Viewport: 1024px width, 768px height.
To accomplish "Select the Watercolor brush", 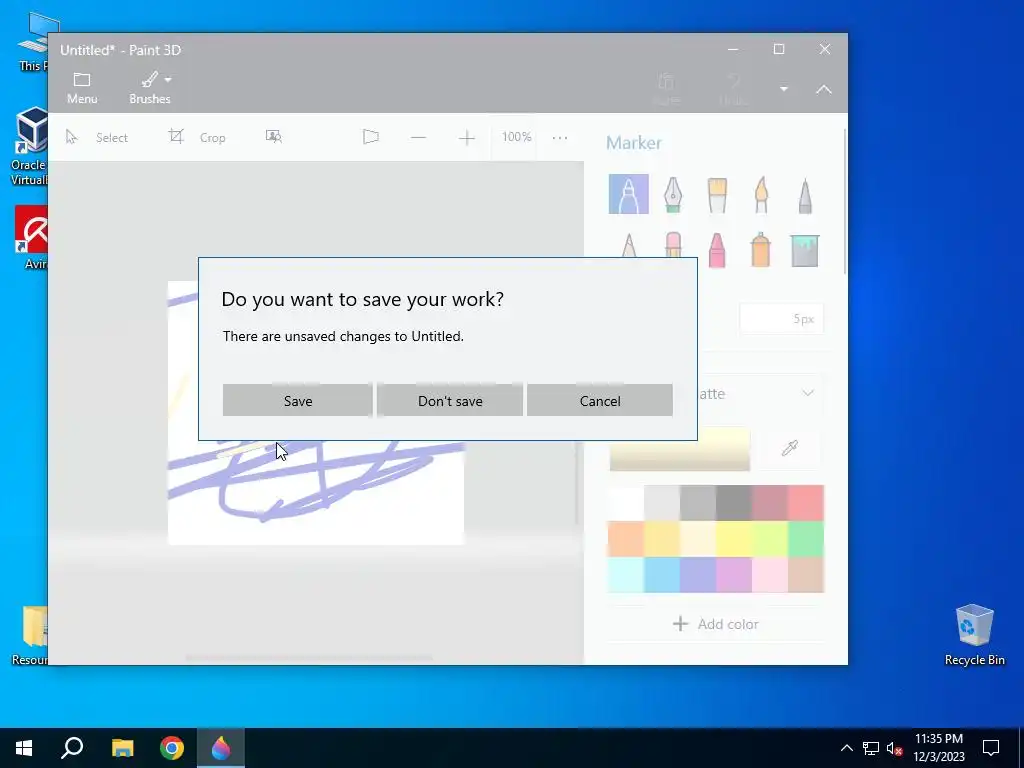I will (761, 194).
